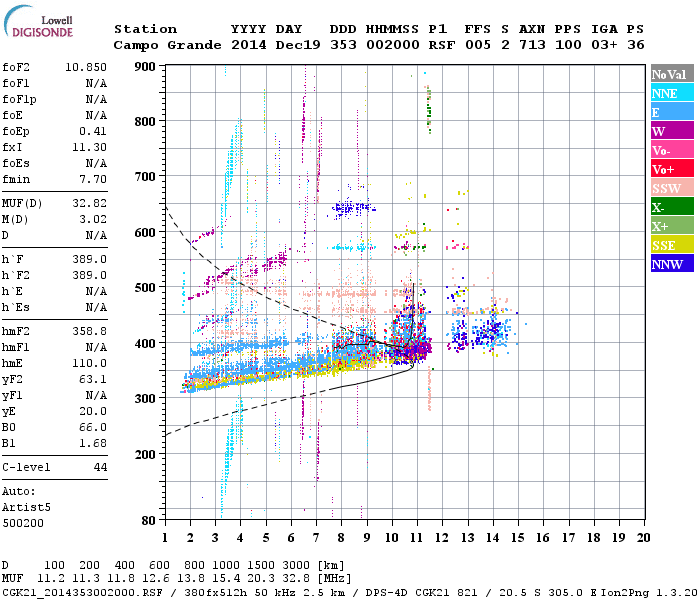
Task: Select the Vo+ red legend swatch
Action: pos(672,169)
